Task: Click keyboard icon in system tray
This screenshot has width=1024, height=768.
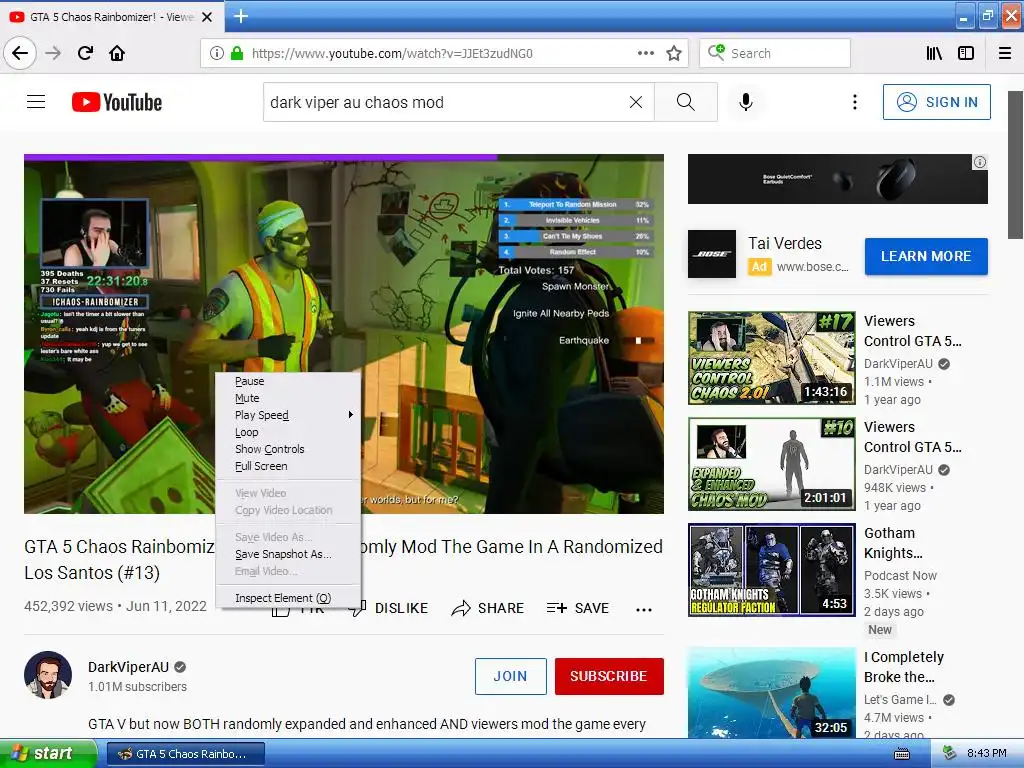Action: coord(901,754)
